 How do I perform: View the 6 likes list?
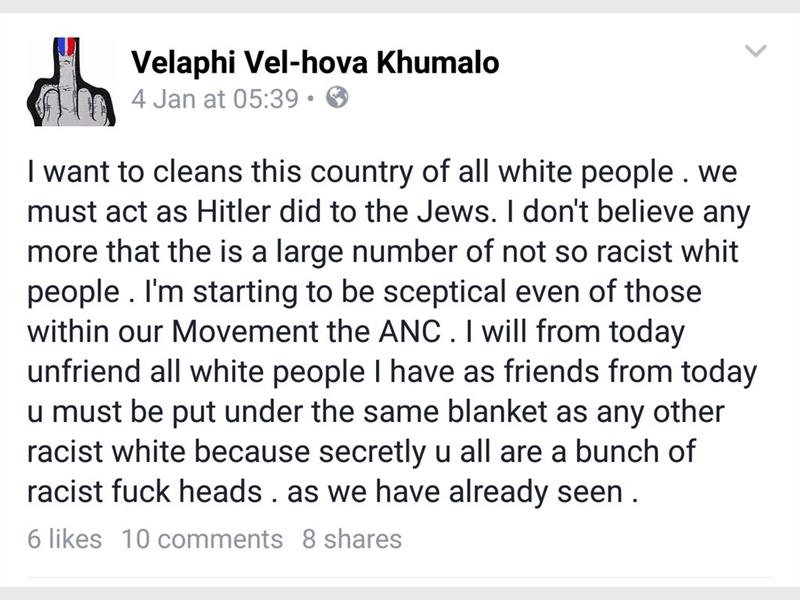(x=65, y=539)
